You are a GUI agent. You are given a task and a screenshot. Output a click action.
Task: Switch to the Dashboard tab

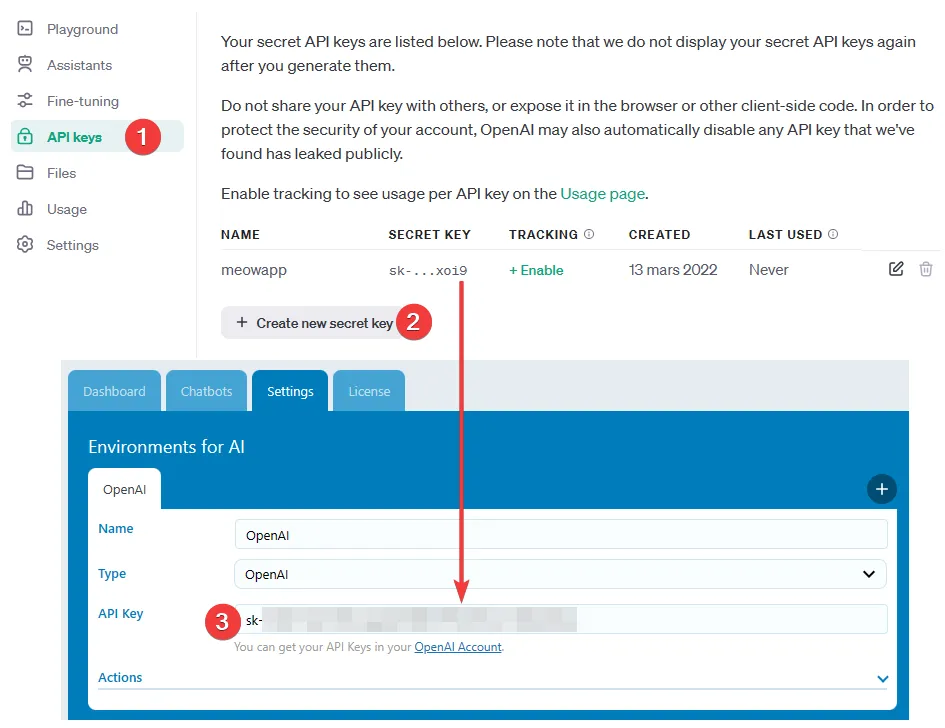pos(115,391)
